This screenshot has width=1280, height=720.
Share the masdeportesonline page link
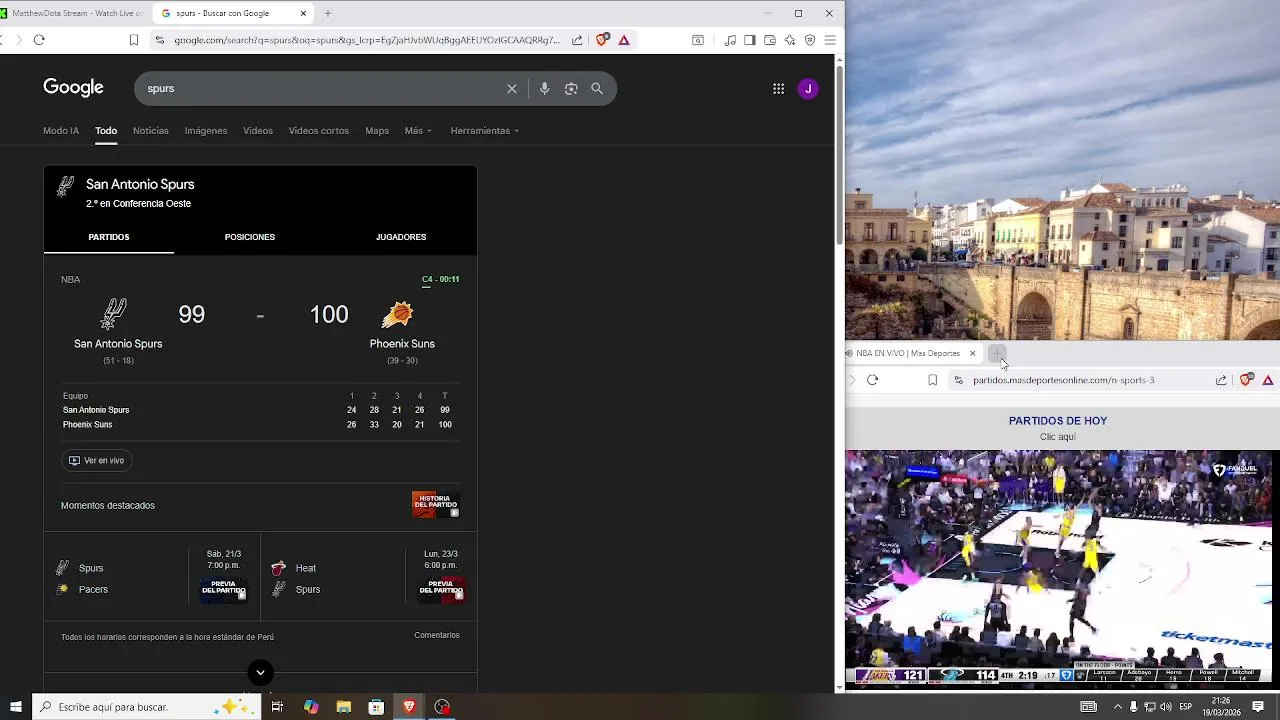tap(1221, 380)
